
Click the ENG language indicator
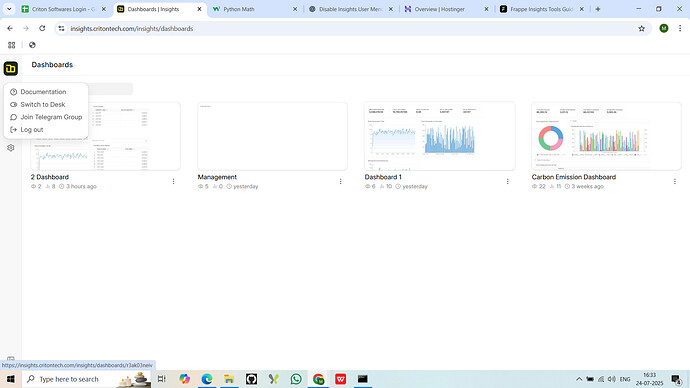[x=625, y=379]
